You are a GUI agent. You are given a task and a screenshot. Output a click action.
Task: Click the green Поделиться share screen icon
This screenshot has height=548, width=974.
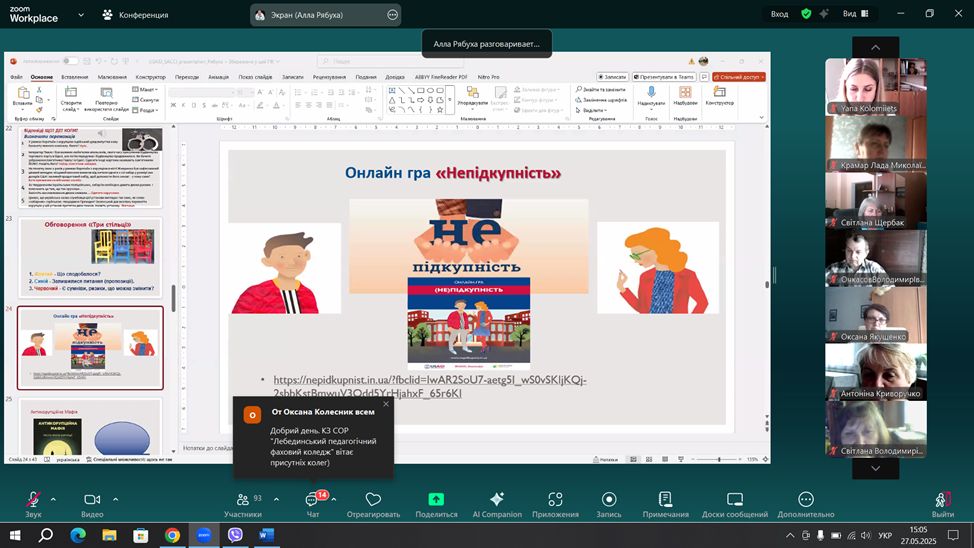pos(436,500)
